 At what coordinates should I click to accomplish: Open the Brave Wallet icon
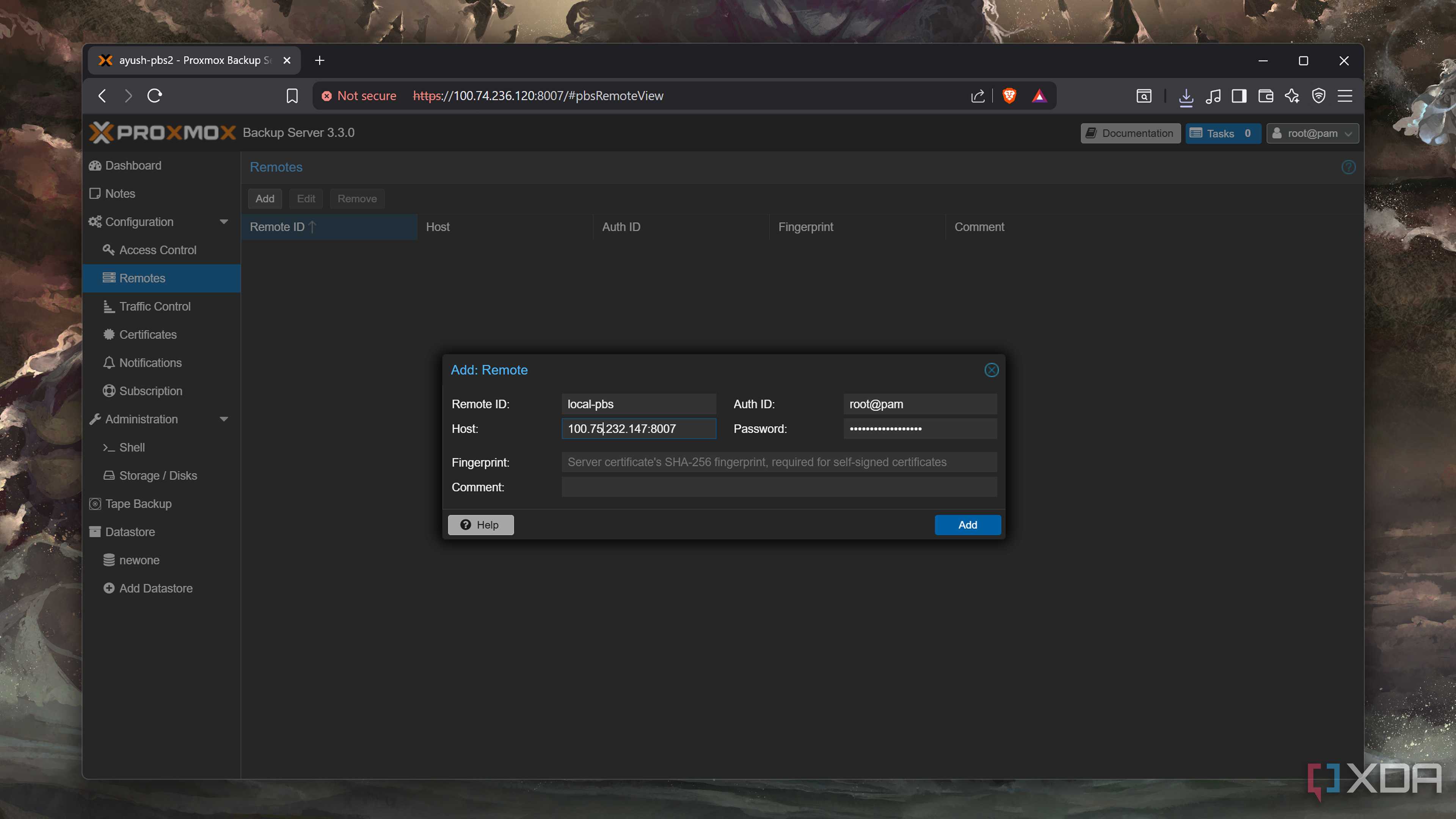1266,96
